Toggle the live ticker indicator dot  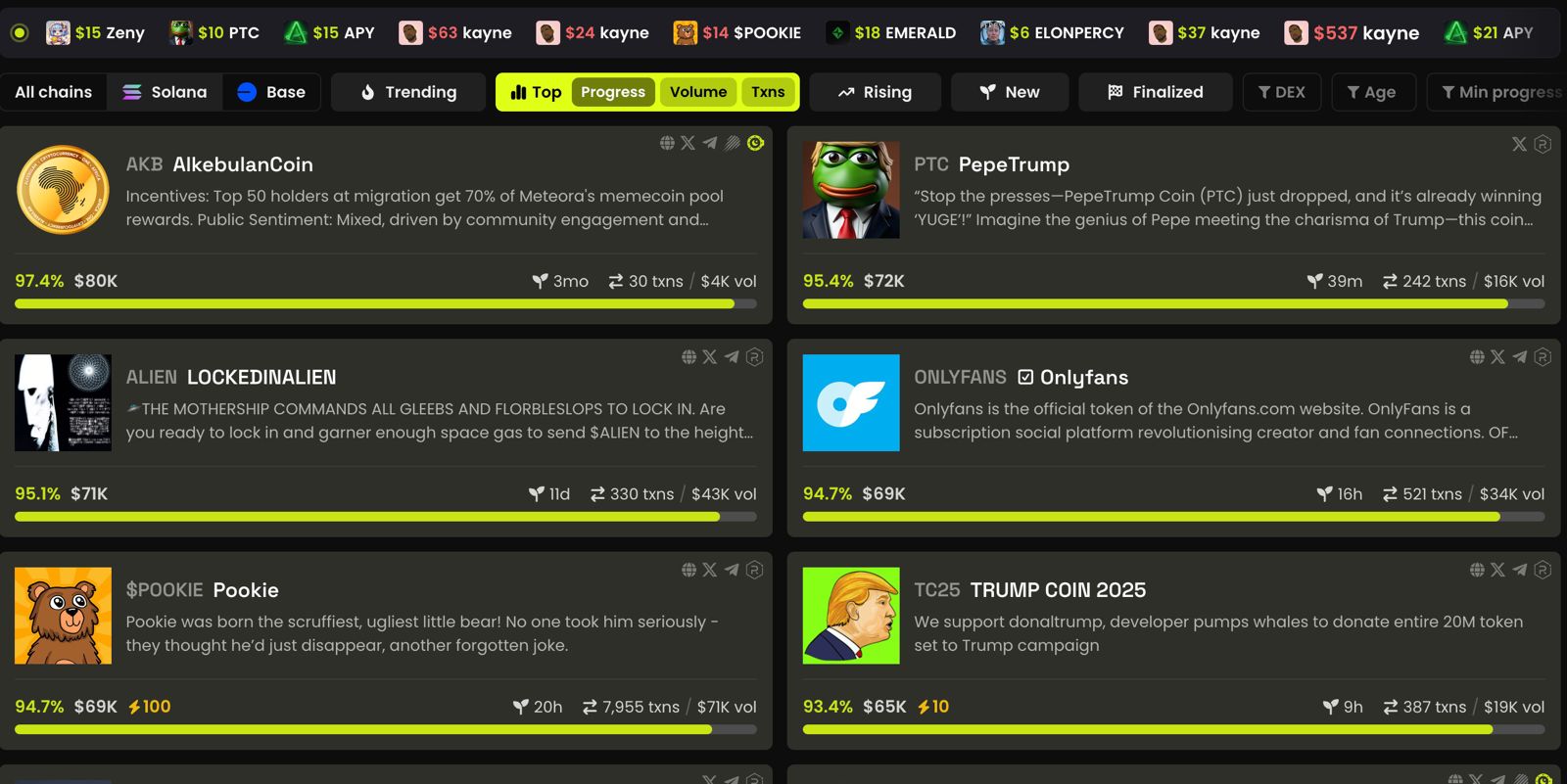20,32
